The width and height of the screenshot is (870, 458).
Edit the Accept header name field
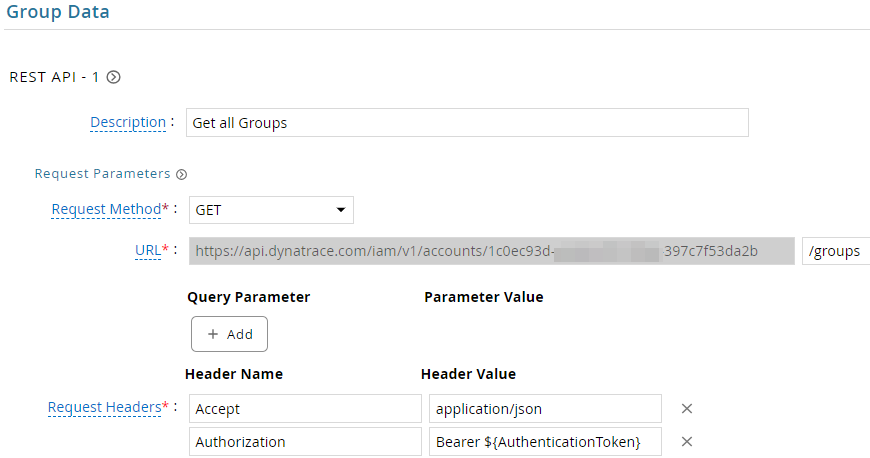click(x=305, y=409)
